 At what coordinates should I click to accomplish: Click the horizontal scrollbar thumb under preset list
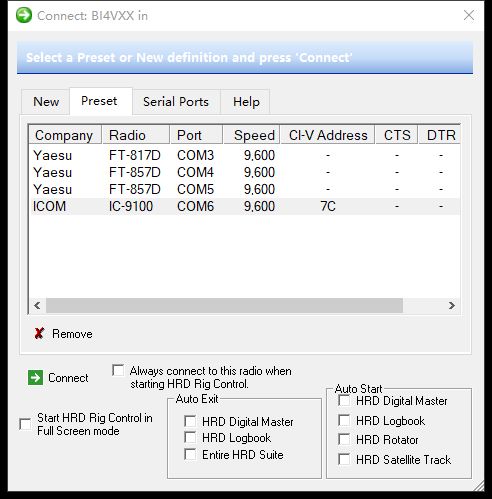[x=224, y=305]
